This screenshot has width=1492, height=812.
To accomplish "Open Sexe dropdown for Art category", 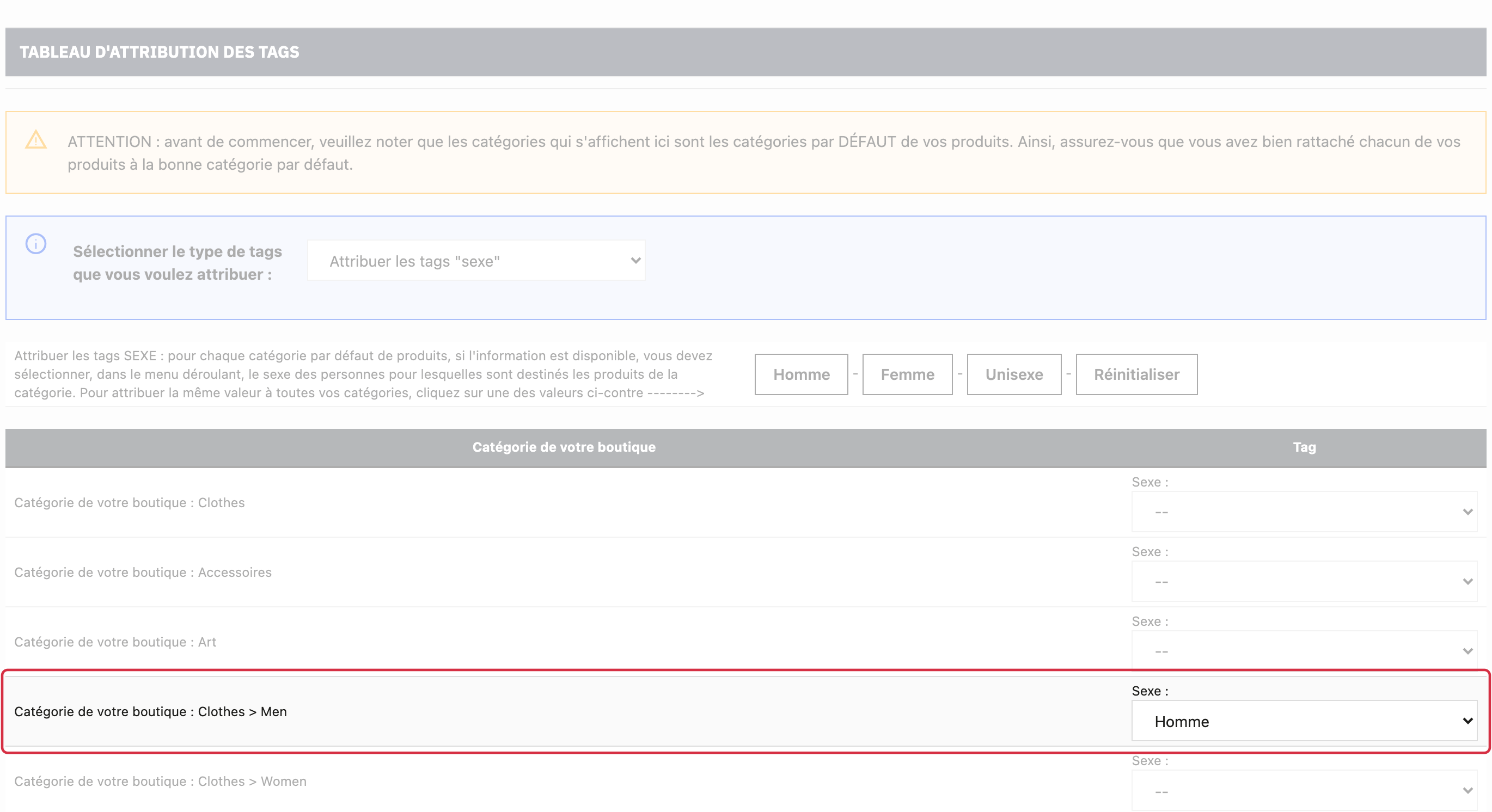I will tap(1304, 651).
